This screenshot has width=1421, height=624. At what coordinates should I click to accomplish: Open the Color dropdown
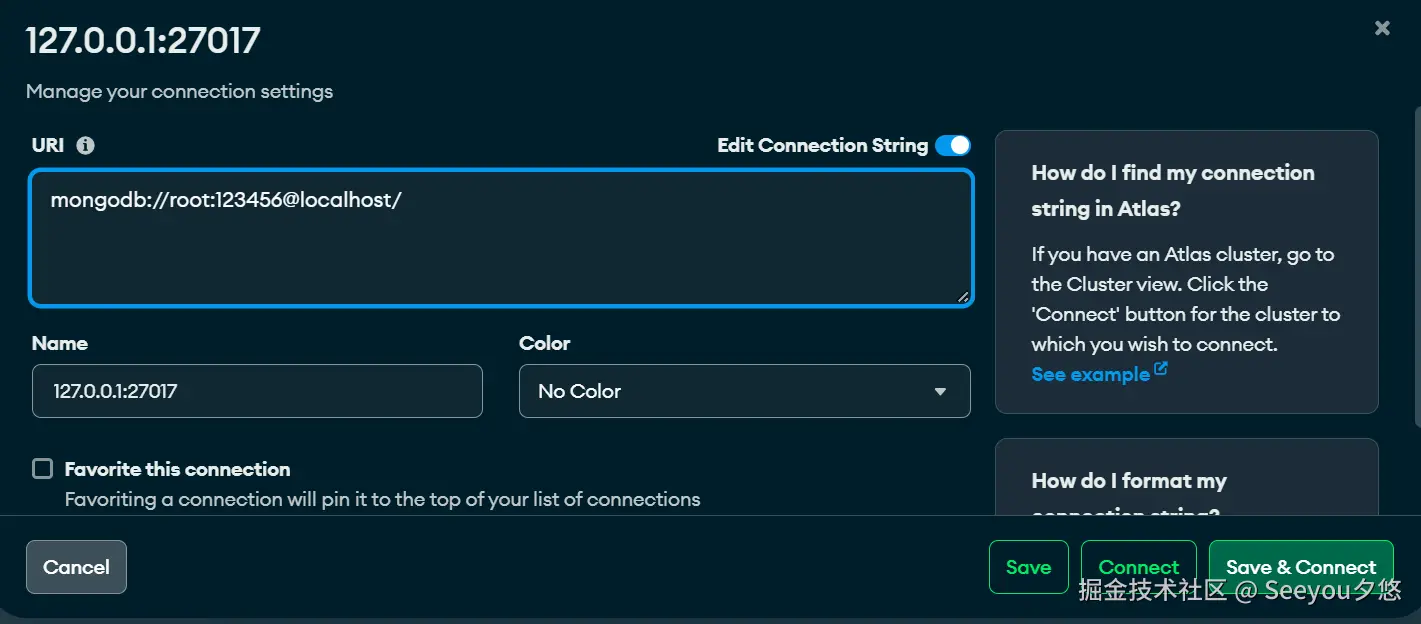744,391
